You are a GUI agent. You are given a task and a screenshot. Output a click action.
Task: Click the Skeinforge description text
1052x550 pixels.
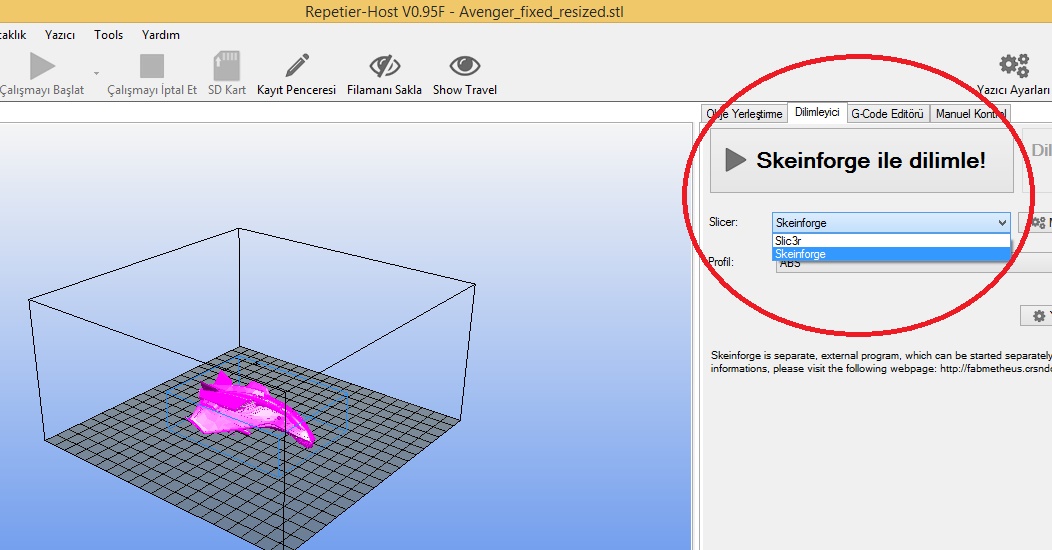coord(881,362)
